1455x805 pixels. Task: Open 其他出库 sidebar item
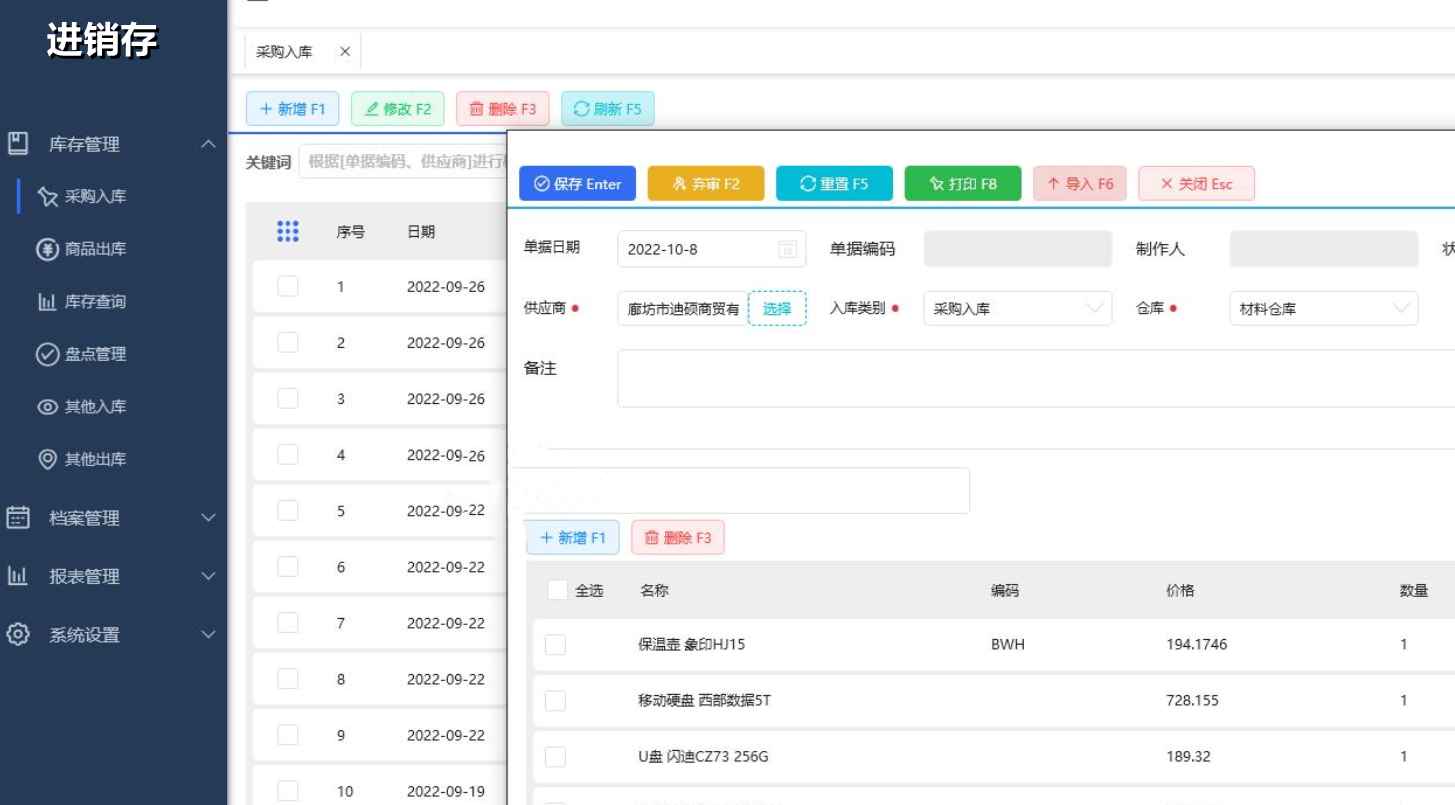click(95, 460)
